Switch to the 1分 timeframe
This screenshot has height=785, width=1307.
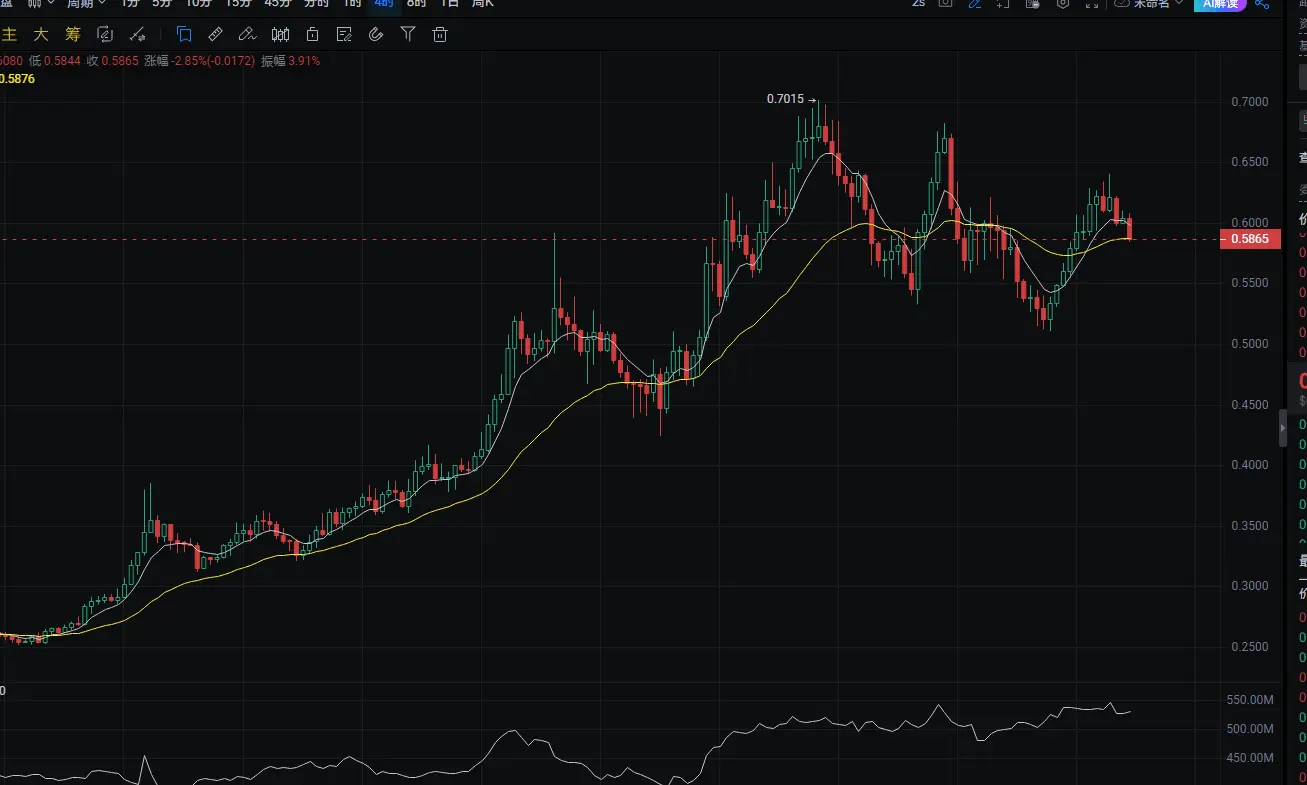tap(130, 3)
